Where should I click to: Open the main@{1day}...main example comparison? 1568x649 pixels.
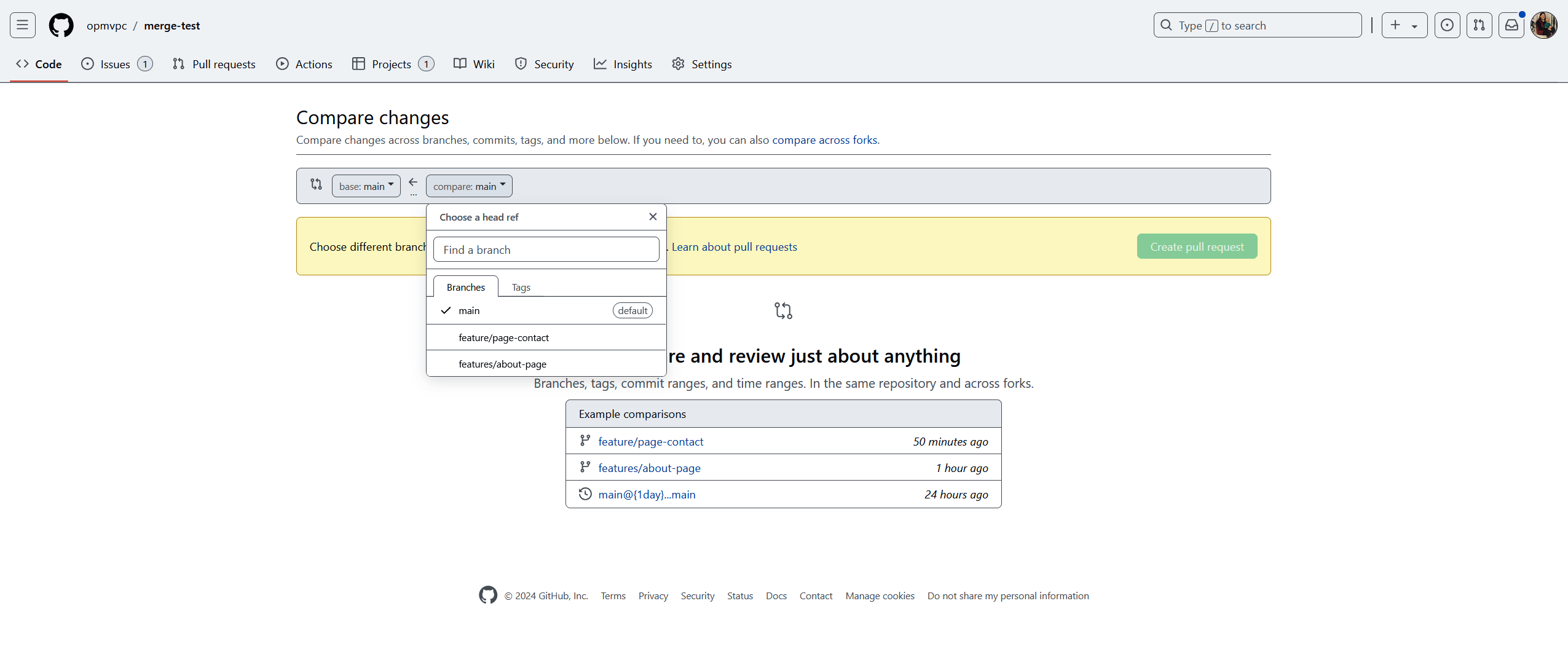647,494
